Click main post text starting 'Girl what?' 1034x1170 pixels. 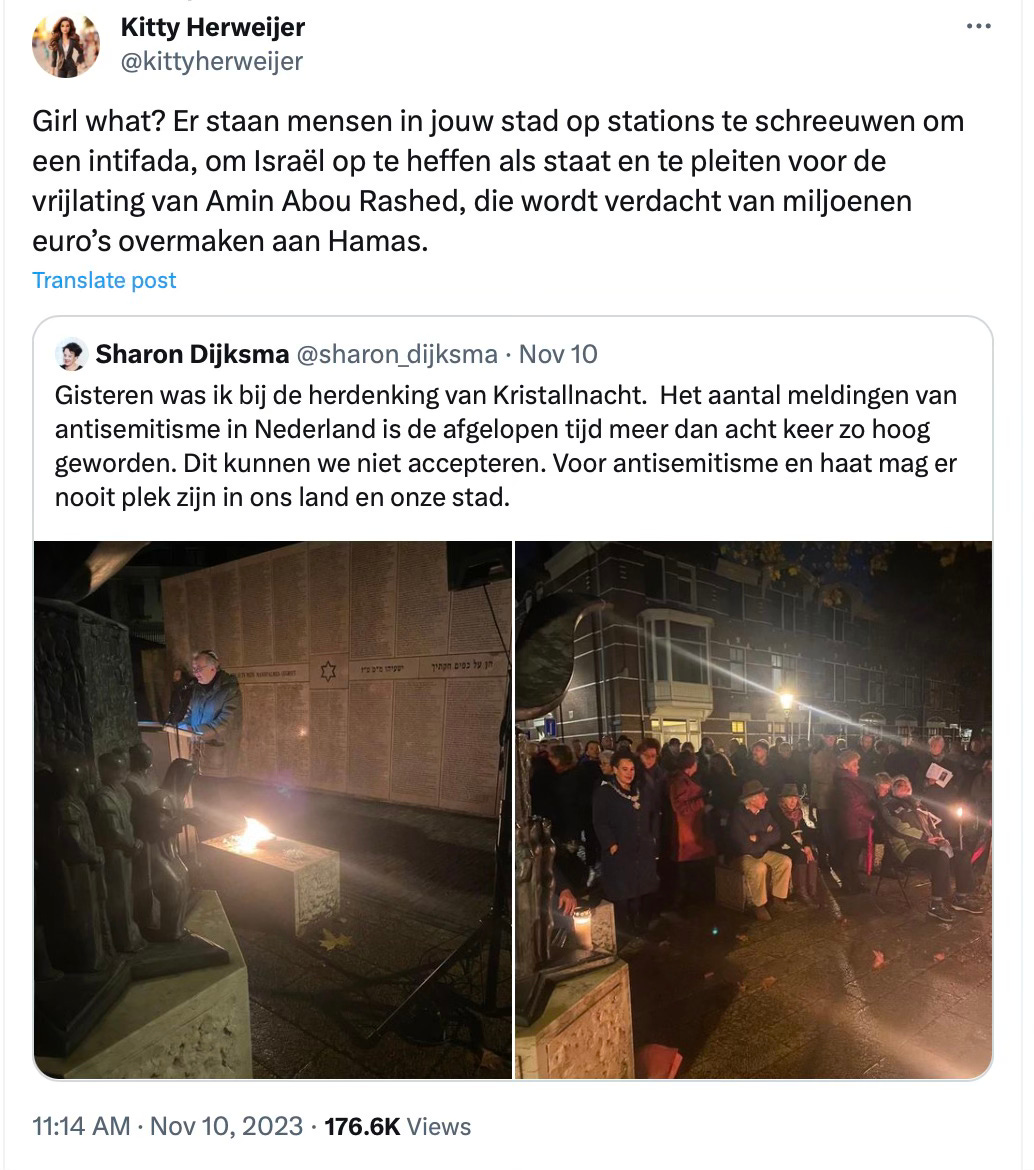pos(498,181)
